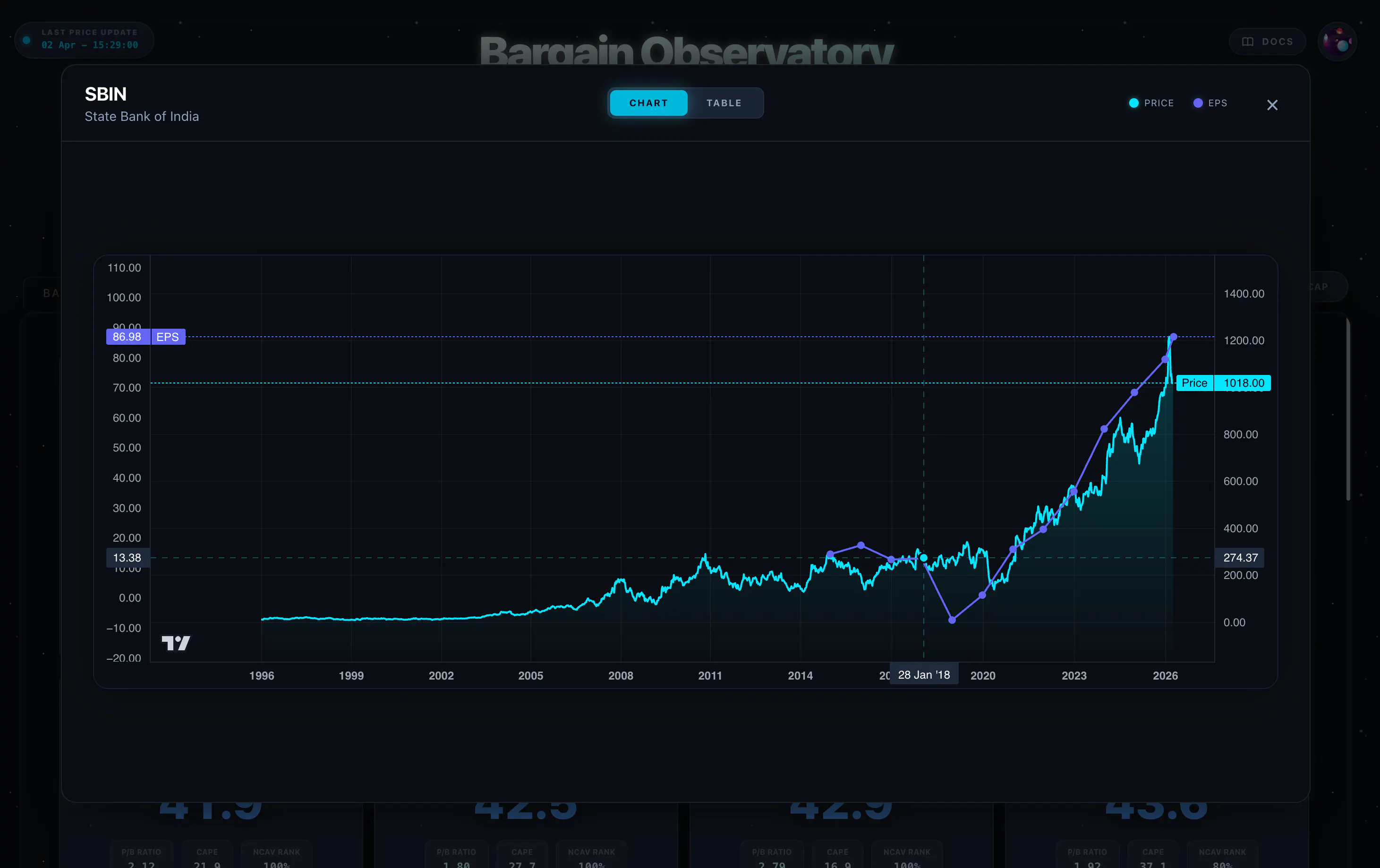The image size is (1380, 868).
Task: Click the 2020 time axis label
Action: click(982, 675)
